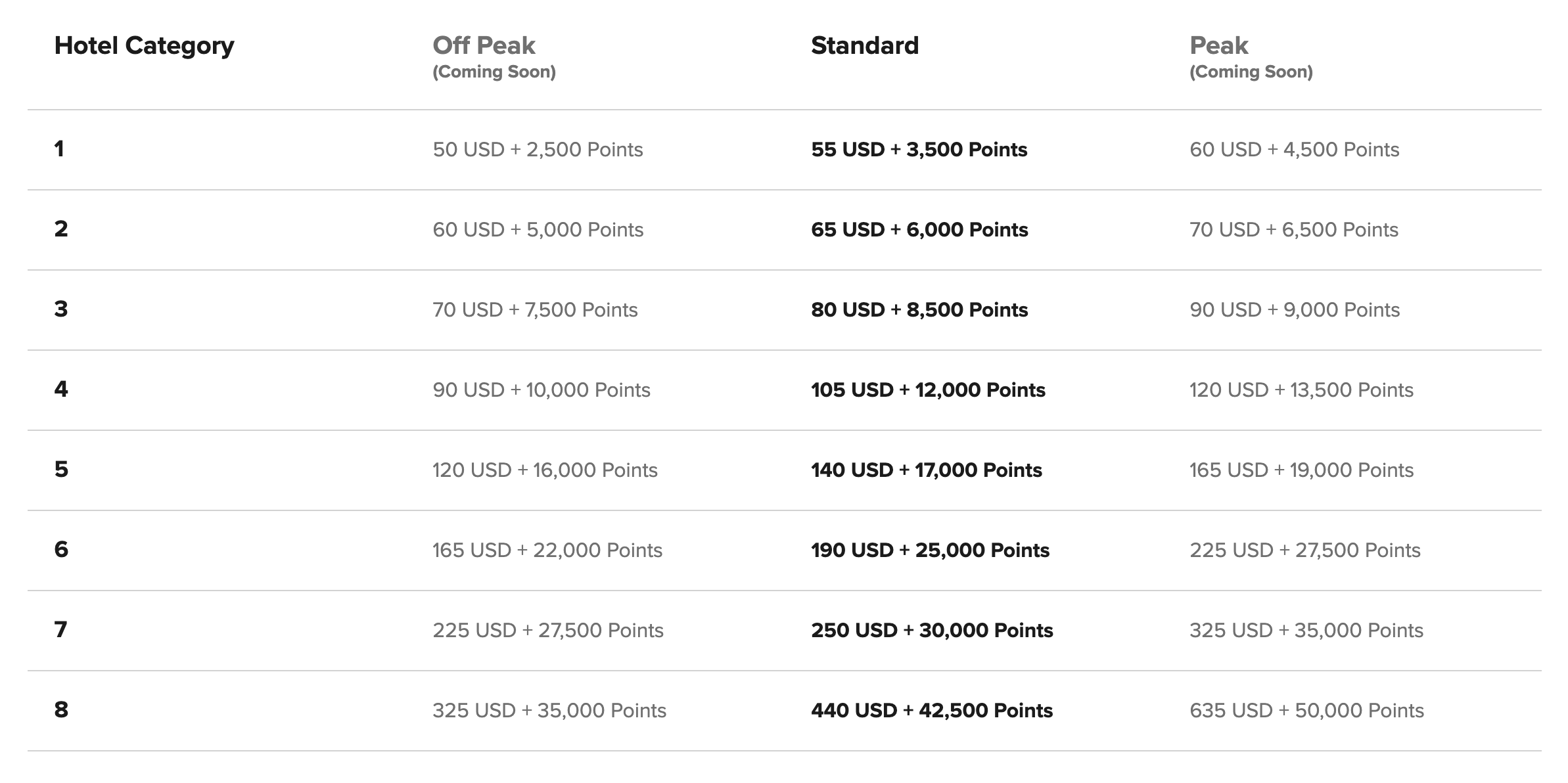The width and height of the screenshot is (1568, 783).
Task: Click hotel category 6 row label
Action: click(61, 550)
